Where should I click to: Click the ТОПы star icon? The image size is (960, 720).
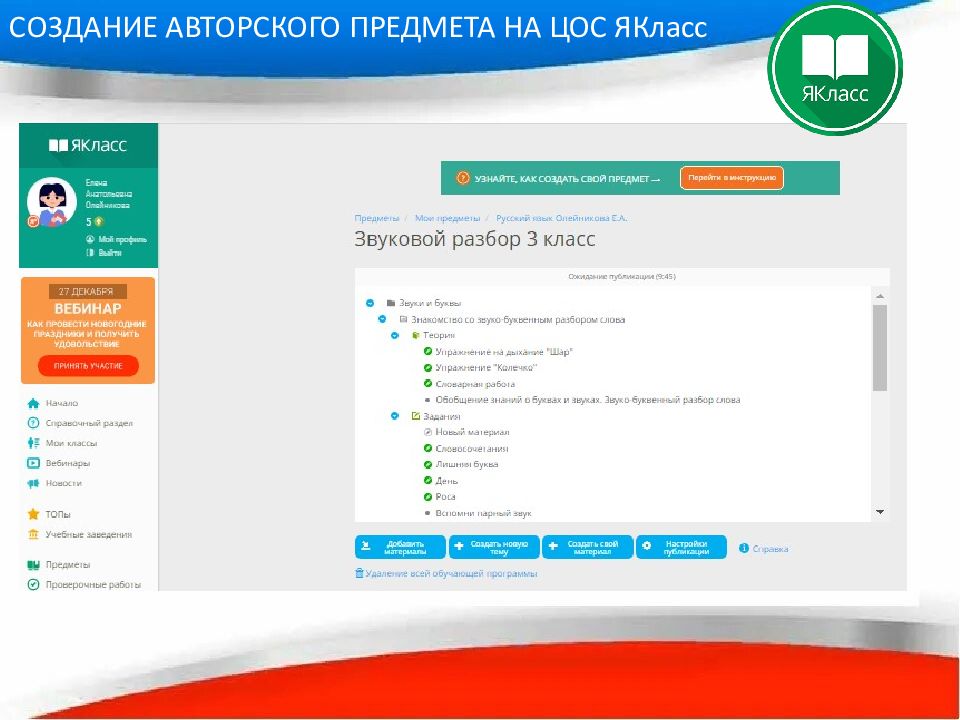click(x=33, y=514)
